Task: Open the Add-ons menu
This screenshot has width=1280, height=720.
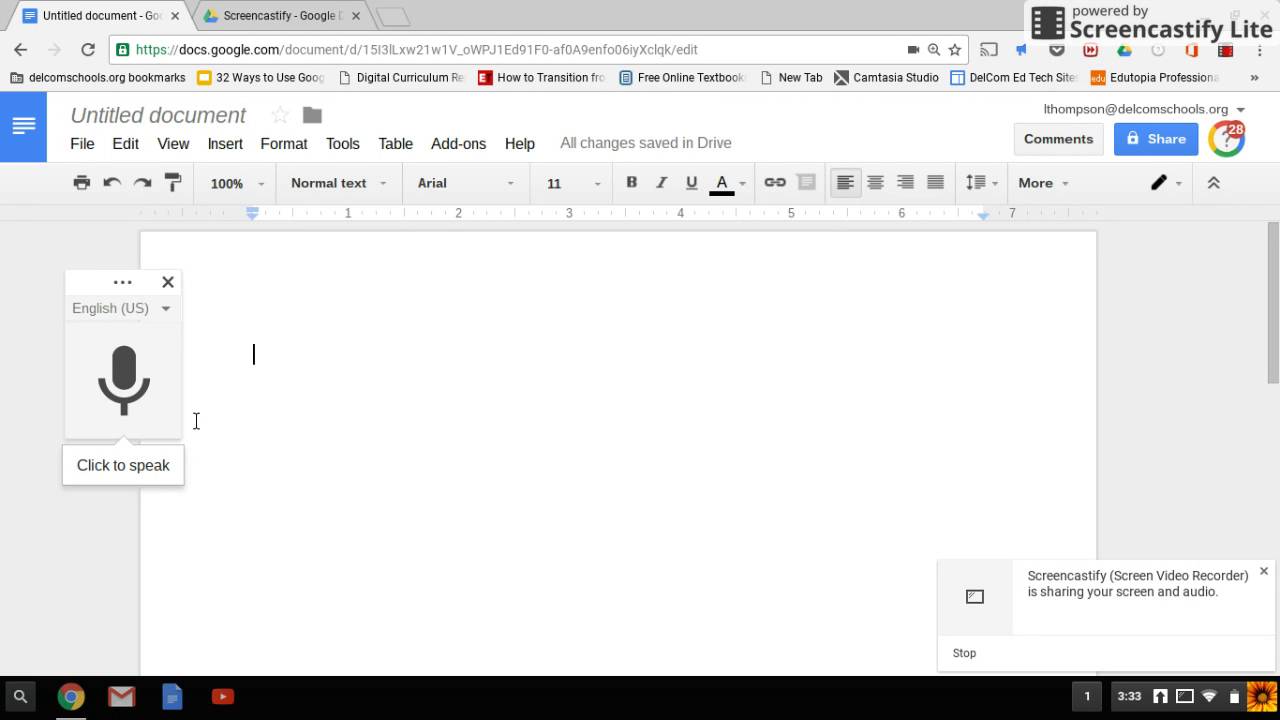Action: [x=458, y=143]
